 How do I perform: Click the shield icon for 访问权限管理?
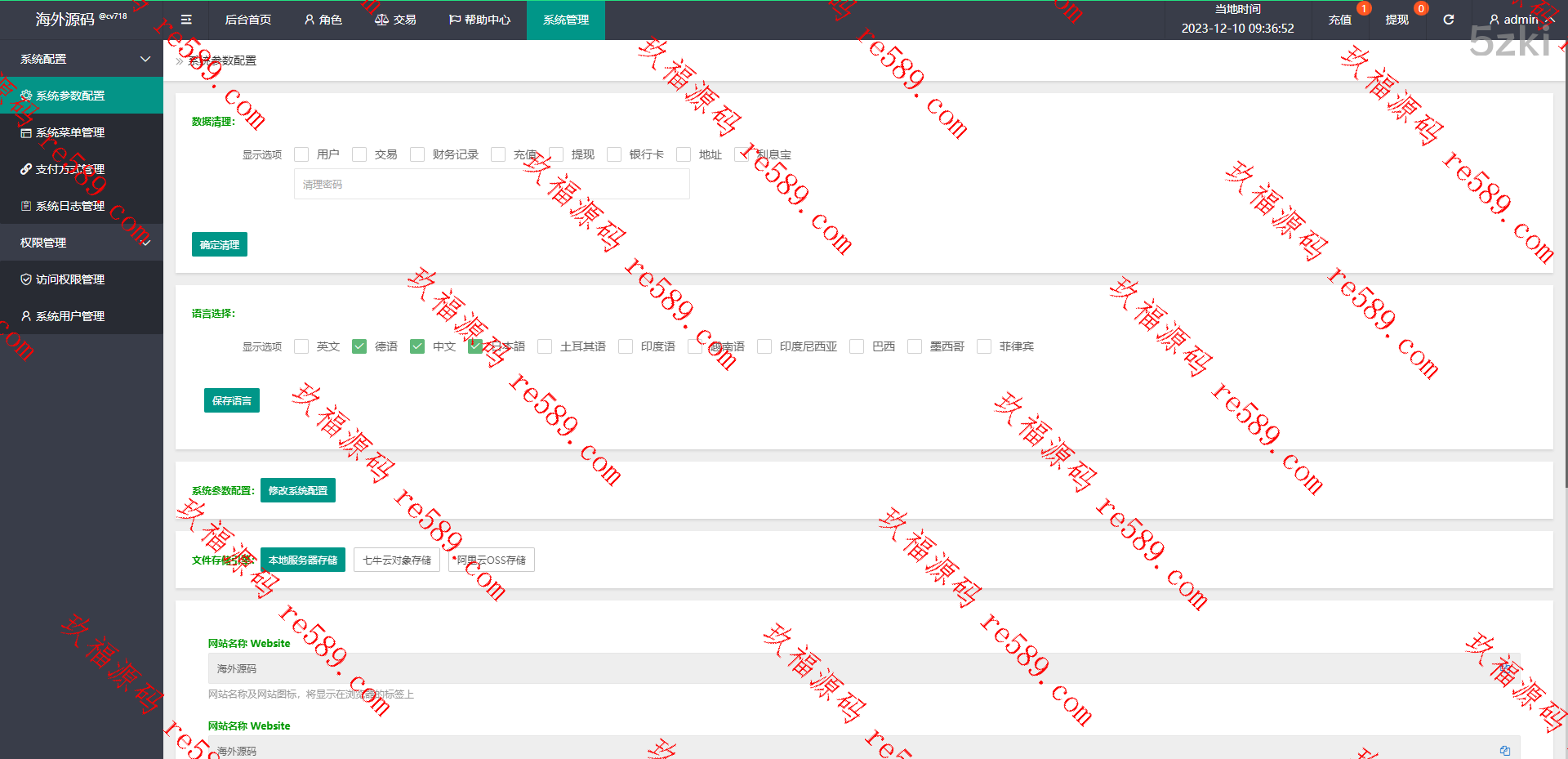[26, 279]
